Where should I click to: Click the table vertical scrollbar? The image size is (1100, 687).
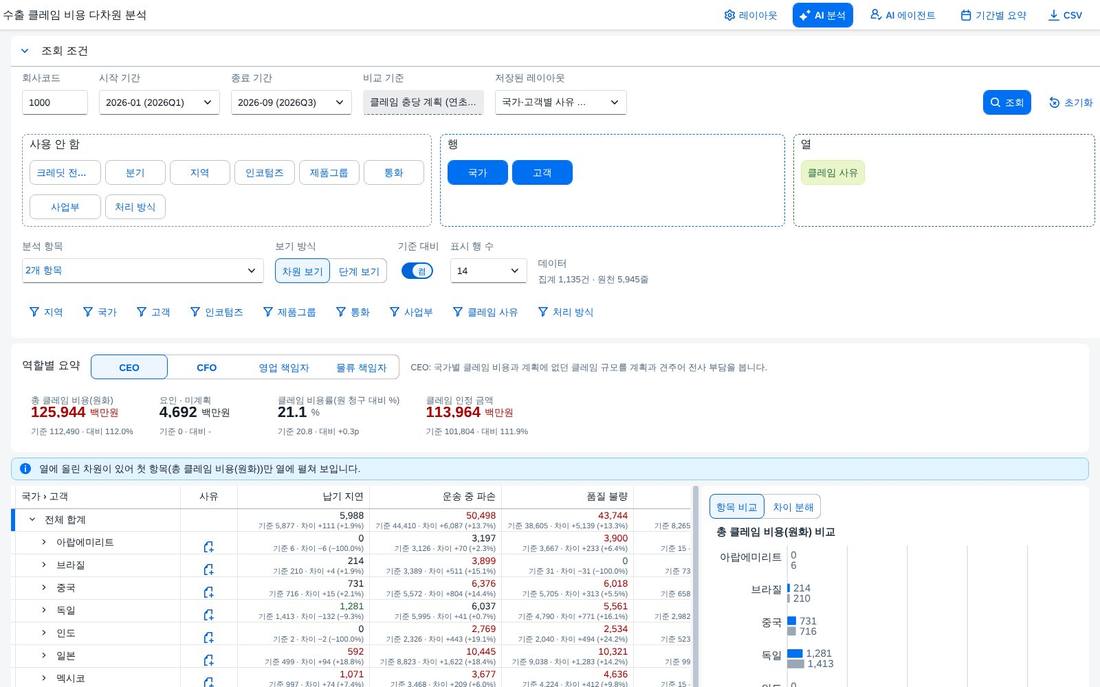[695, 586]
